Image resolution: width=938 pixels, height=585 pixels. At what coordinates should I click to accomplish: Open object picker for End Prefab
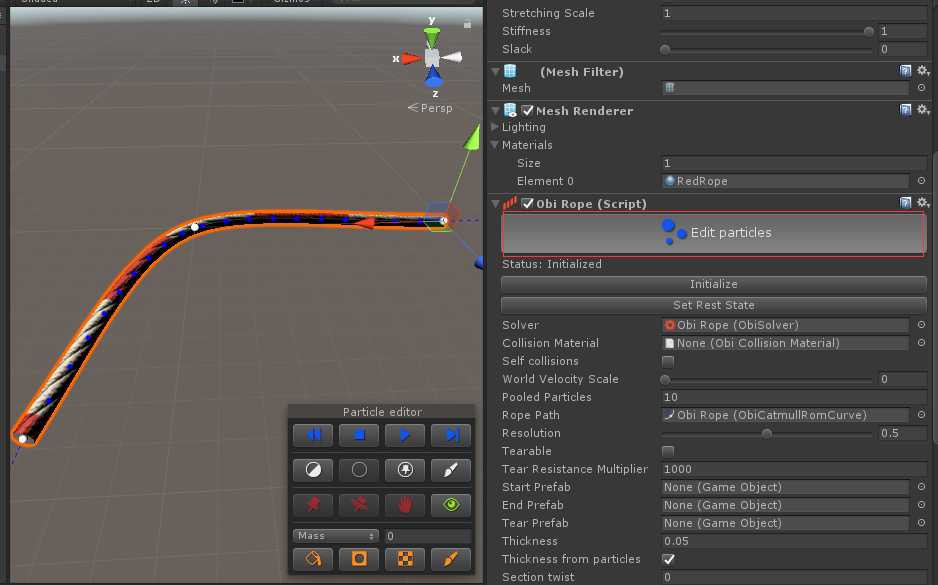pos(921,505)
